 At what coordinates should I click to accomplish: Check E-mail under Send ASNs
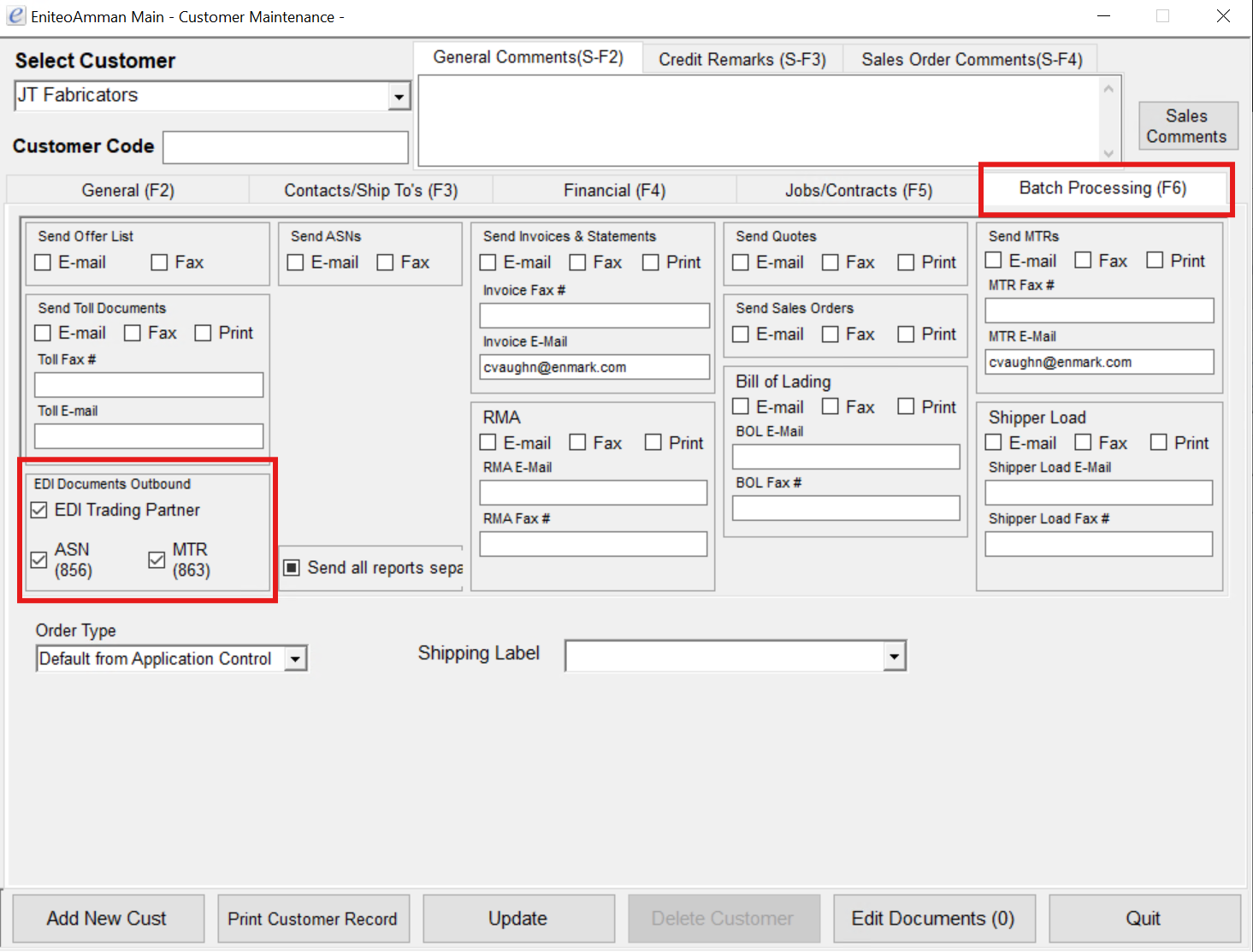coord(295,263)
